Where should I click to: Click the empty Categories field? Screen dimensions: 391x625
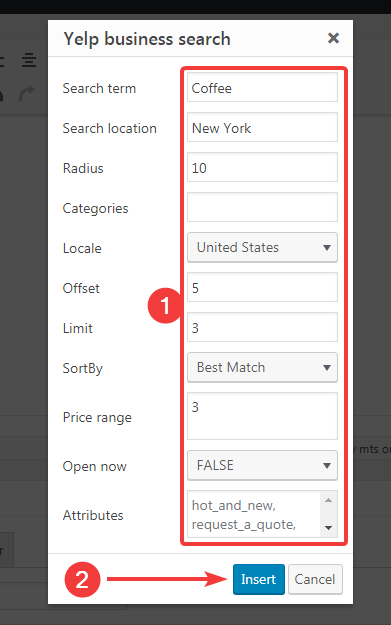click(262, 207)
